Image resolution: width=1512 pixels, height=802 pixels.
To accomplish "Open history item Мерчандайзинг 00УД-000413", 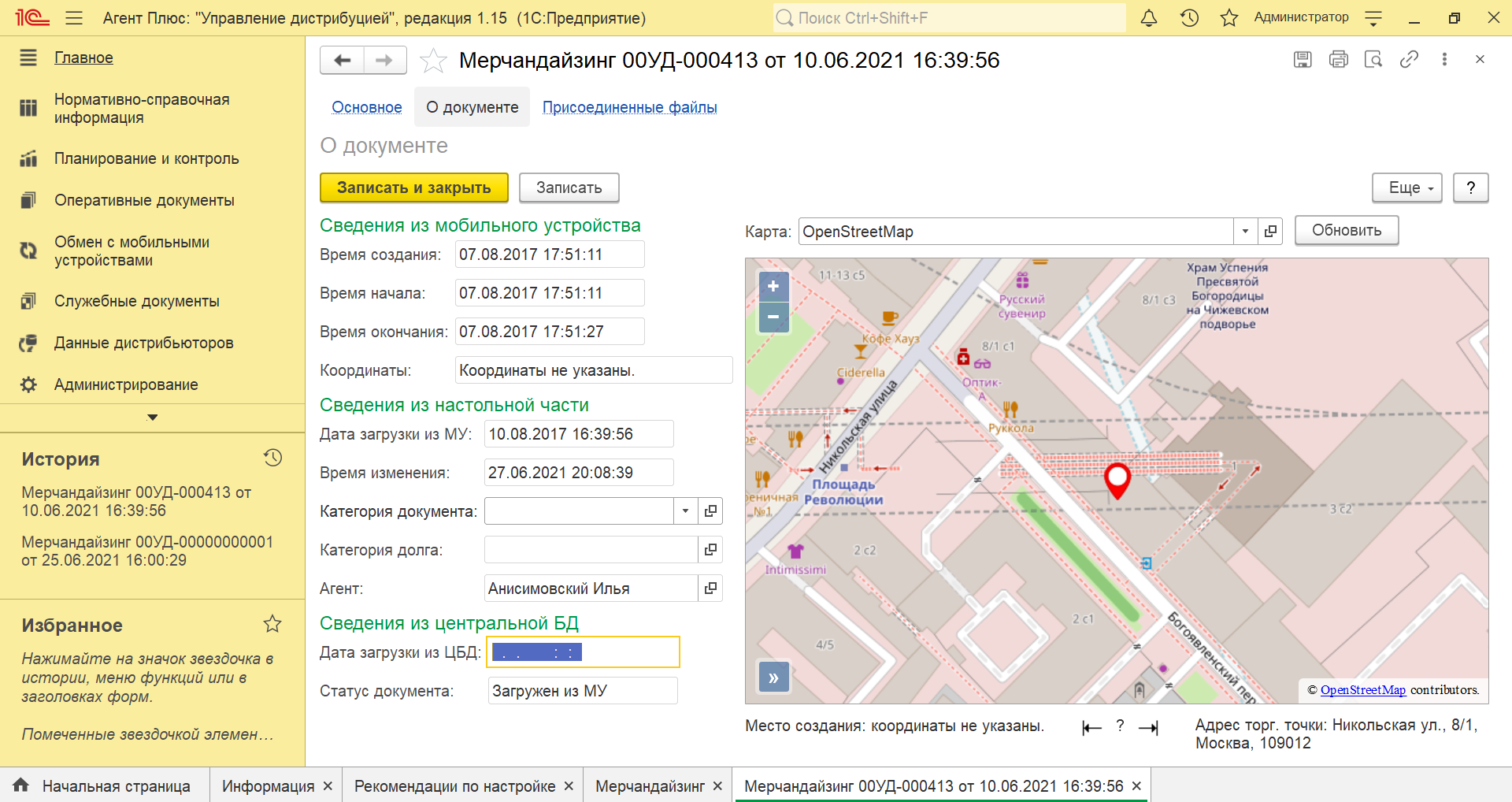I will tap(136, 501).
